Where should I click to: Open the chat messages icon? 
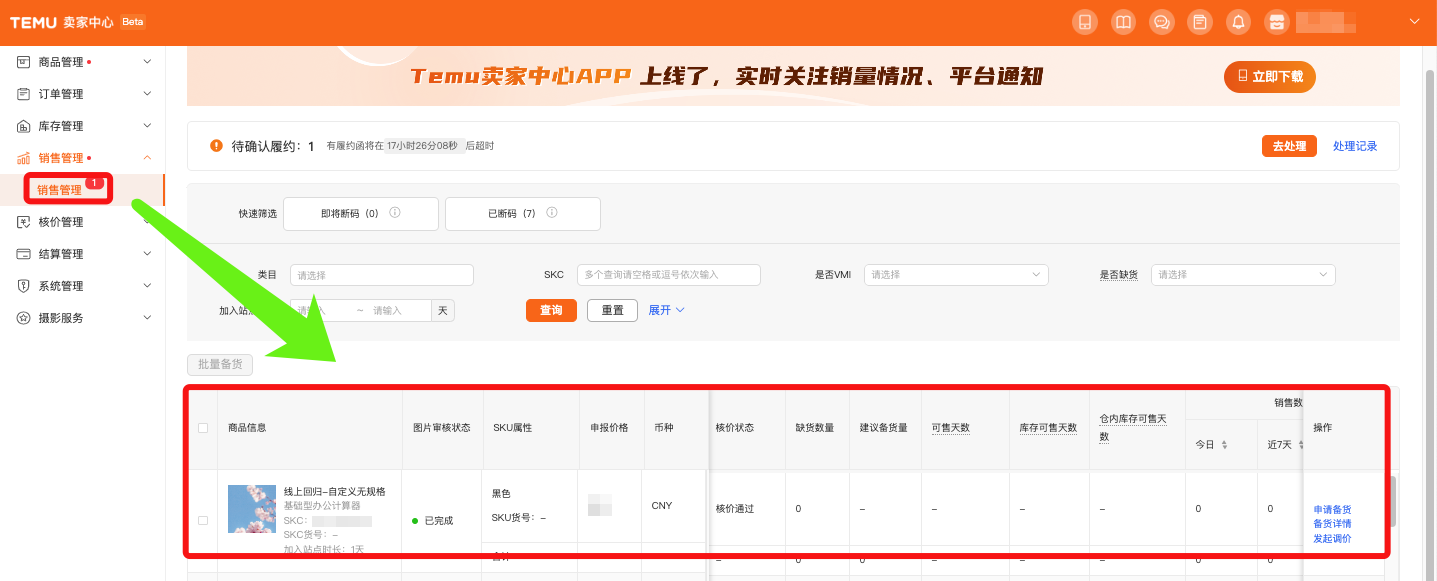(1161, 22)
